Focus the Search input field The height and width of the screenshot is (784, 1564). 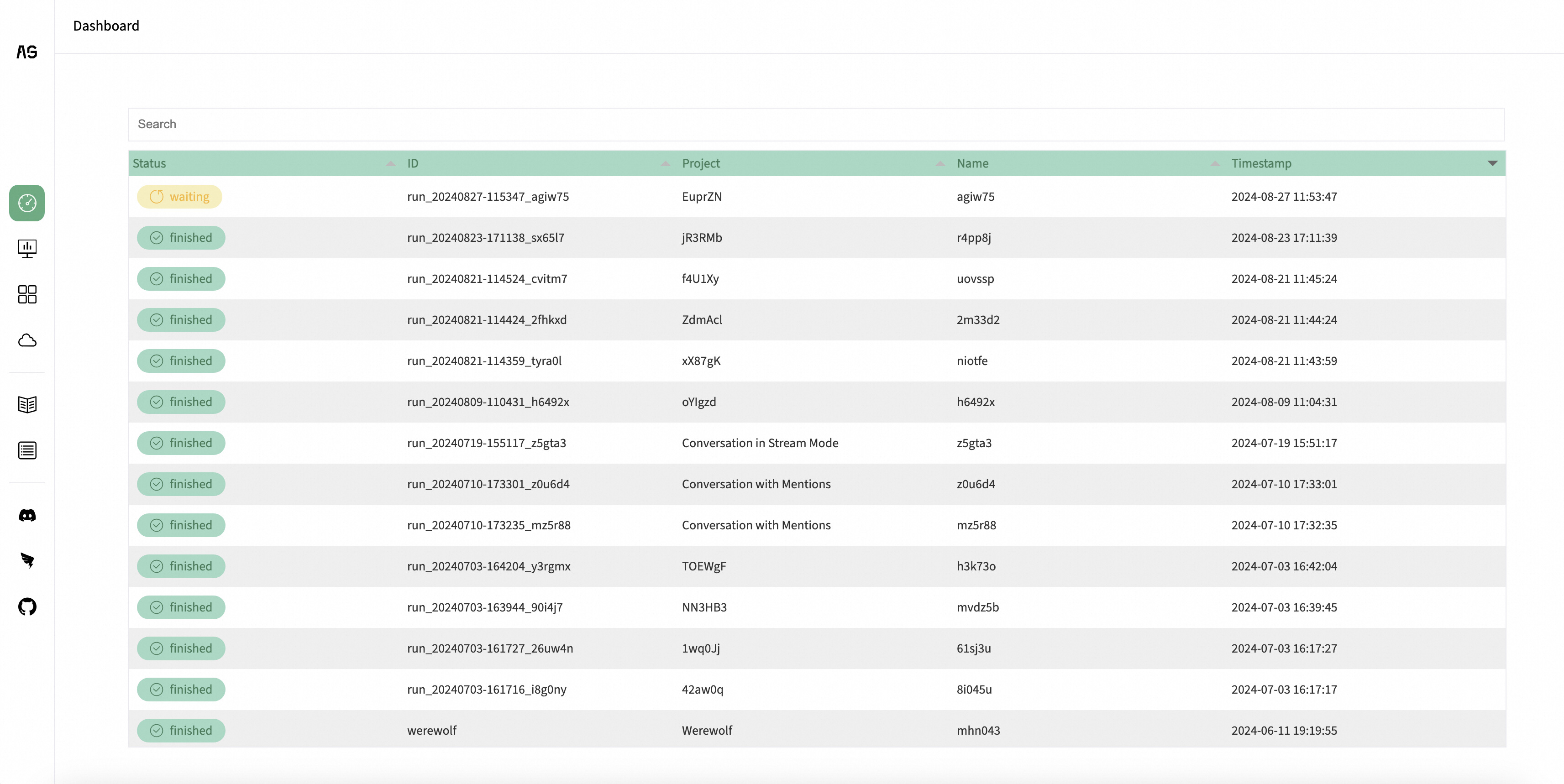815,125
